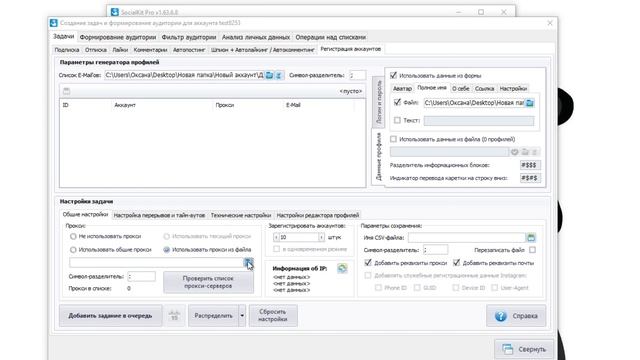640x360 pixels.
Task: Select the Отписка subtab
Action: (x=96, y=50)
